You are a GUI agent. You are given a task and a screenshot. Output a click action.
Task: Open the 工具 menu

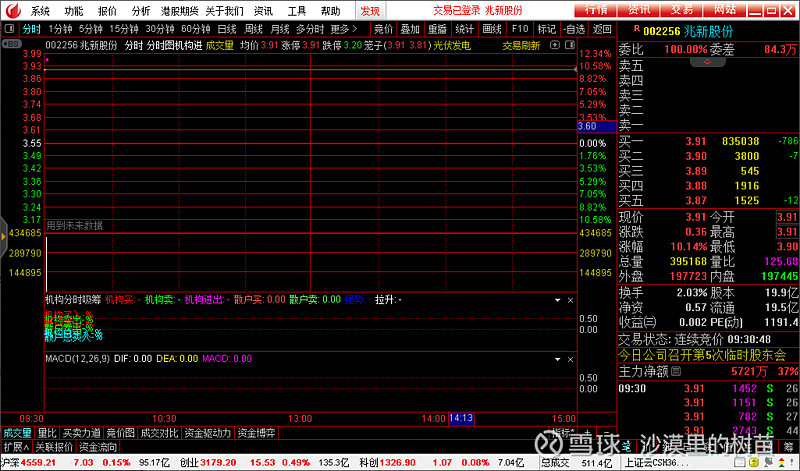[297, 11]
